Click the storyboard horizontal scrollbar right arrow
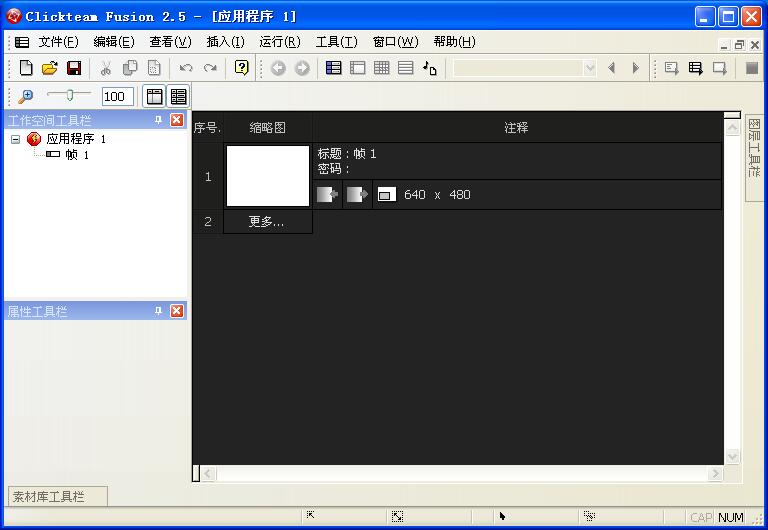The image size is (768, 530). pyautogui.click(x=716, y=473)
